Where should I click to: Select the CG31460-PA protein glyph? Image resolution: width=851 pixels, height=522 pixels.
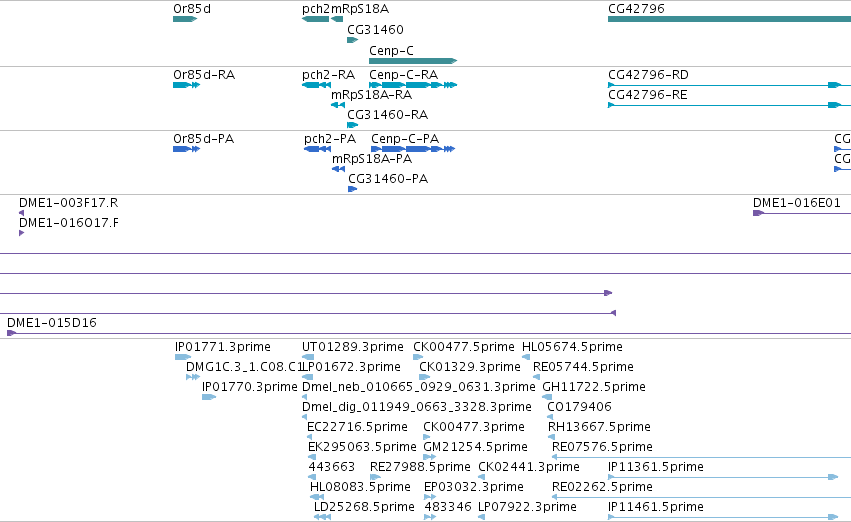352,189
